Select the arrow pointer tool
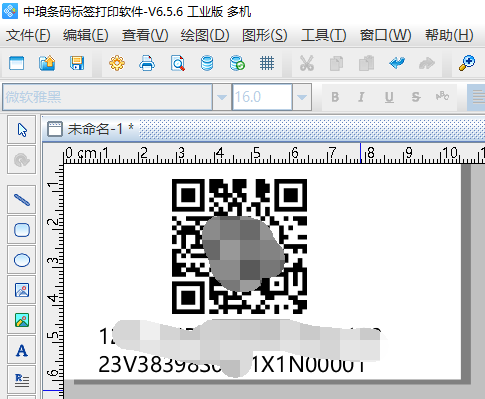This screenshot has width=485, height=399. [22, 130]
